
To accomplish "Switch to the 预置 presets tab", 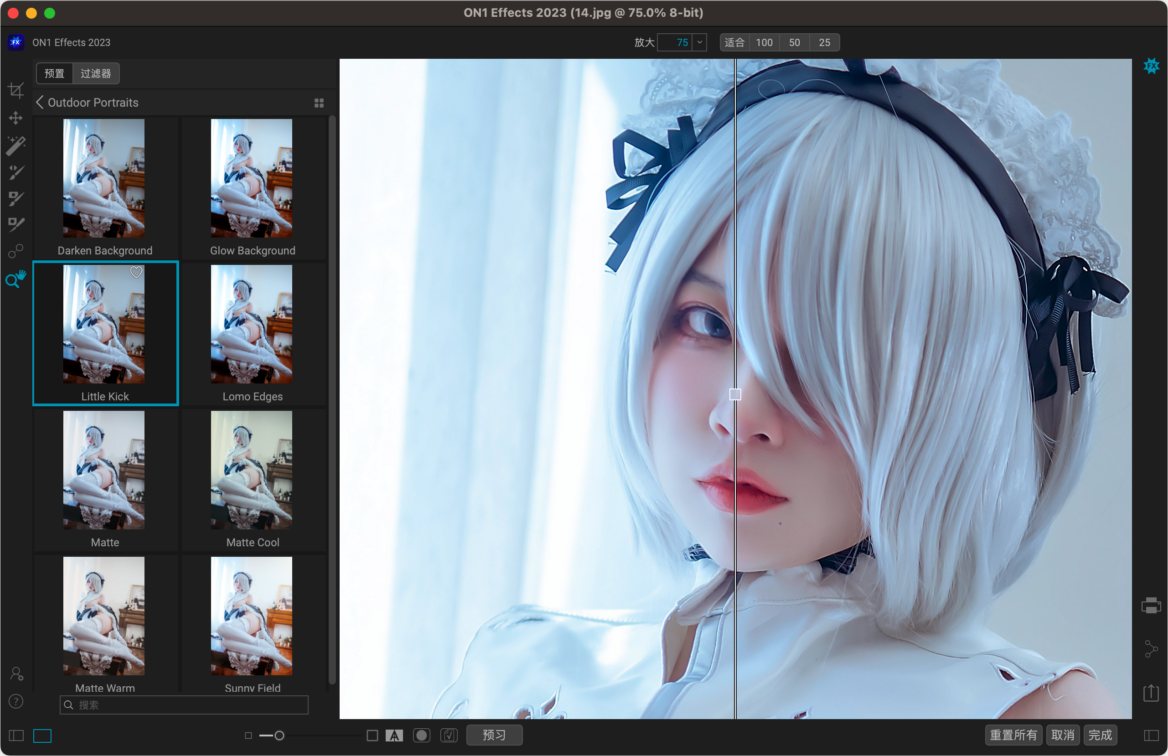I will [54, 73].
